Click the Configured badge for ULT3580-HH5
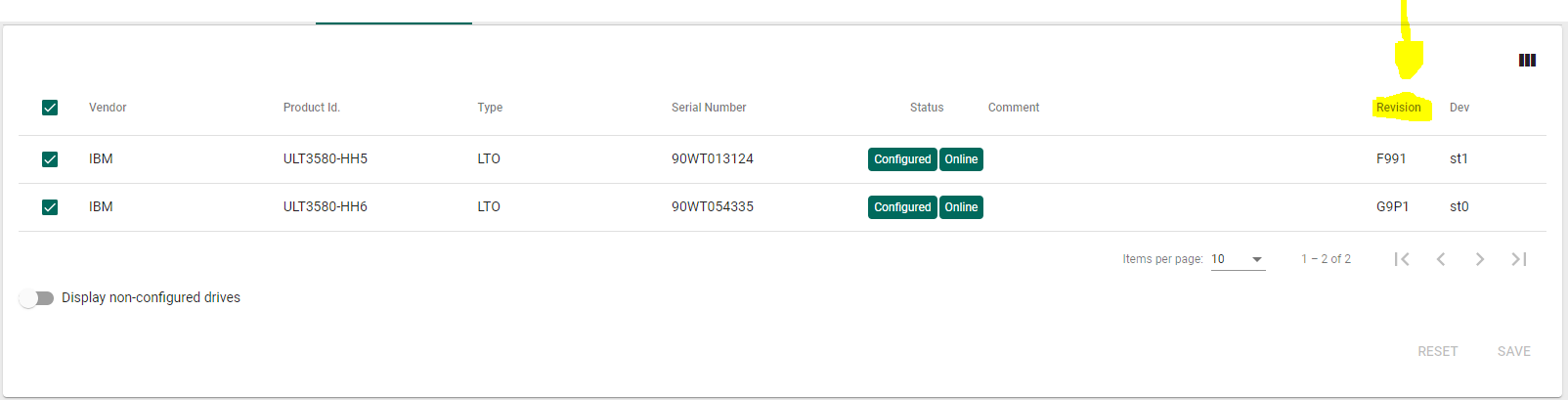Image resolution: width=1568 pixels, height=400 pixels. [902, 159]
